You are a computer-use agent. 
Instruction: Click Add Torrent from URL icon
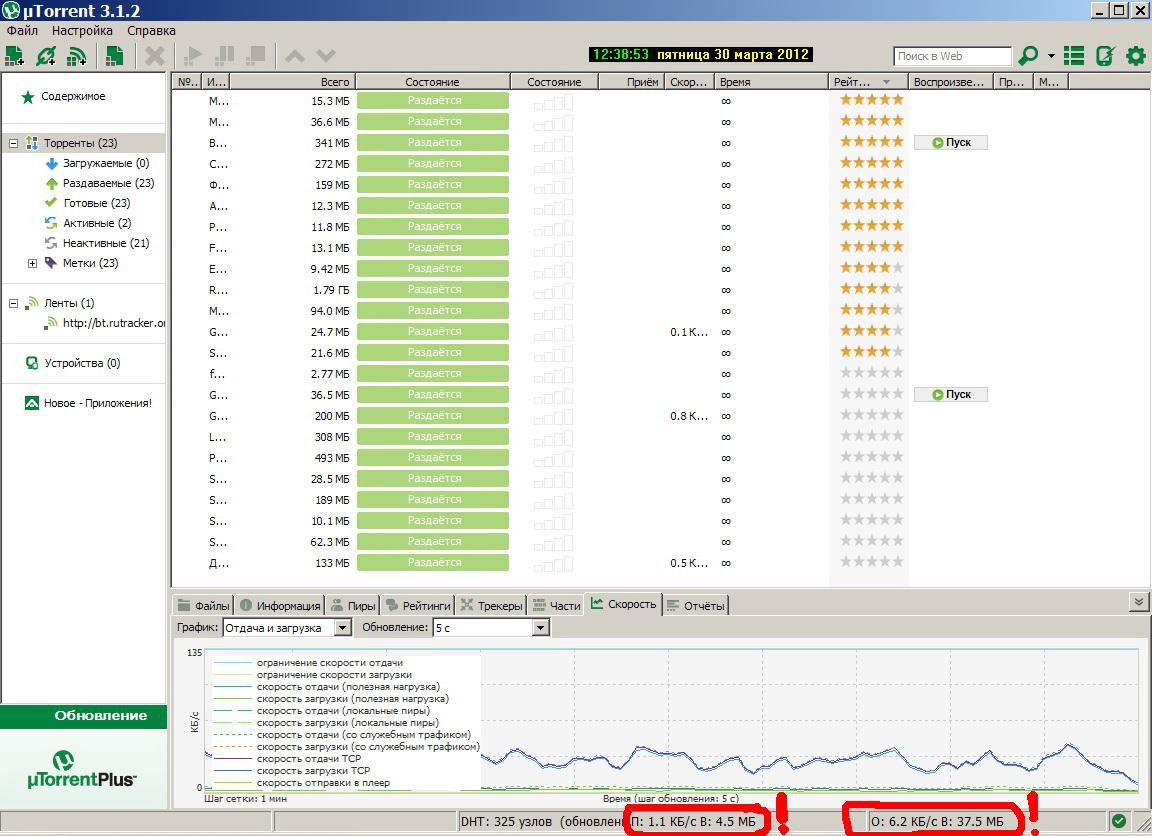tap(46, 56)
